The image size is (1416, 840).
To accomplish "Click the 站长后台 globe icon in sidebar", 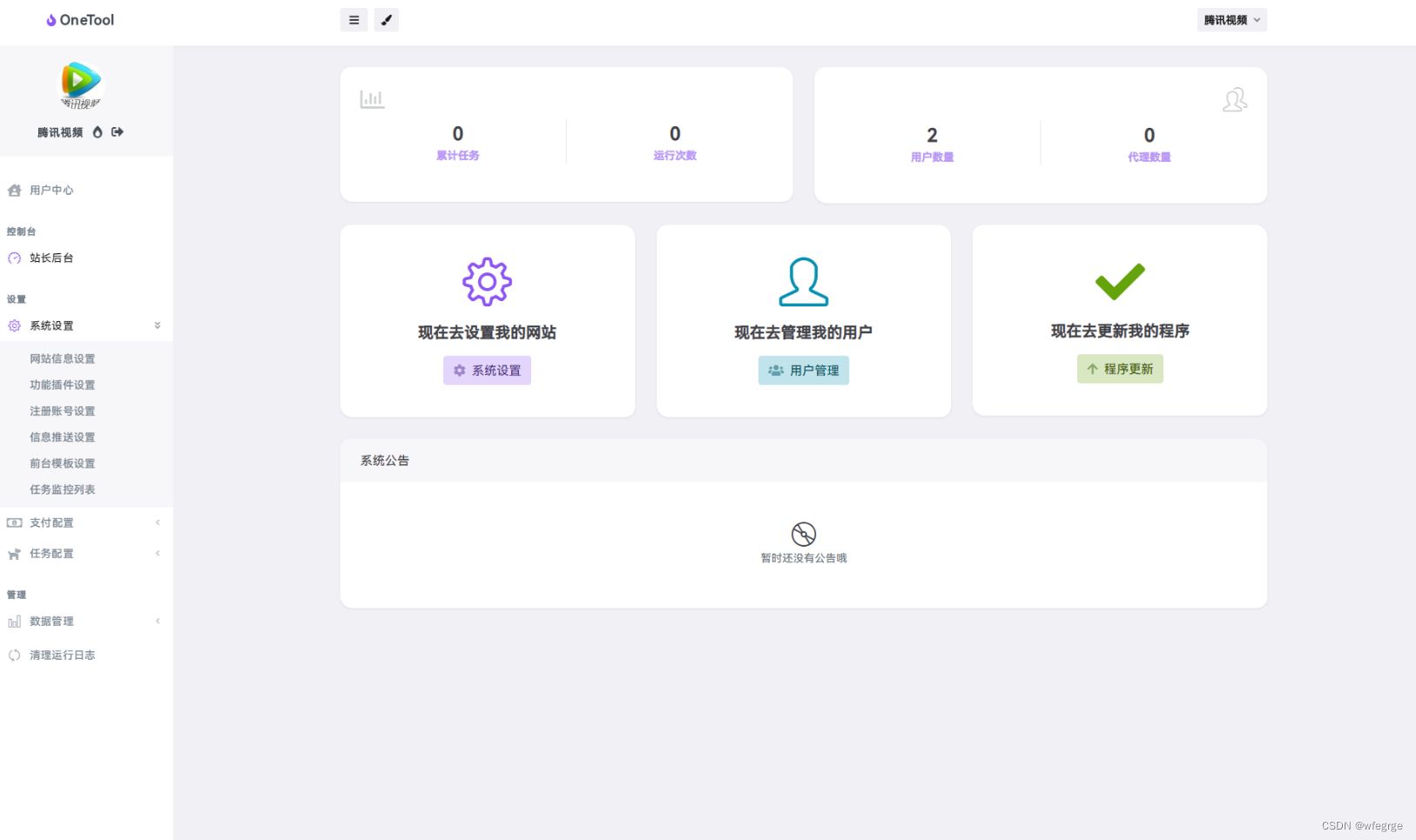I will 14,258.
